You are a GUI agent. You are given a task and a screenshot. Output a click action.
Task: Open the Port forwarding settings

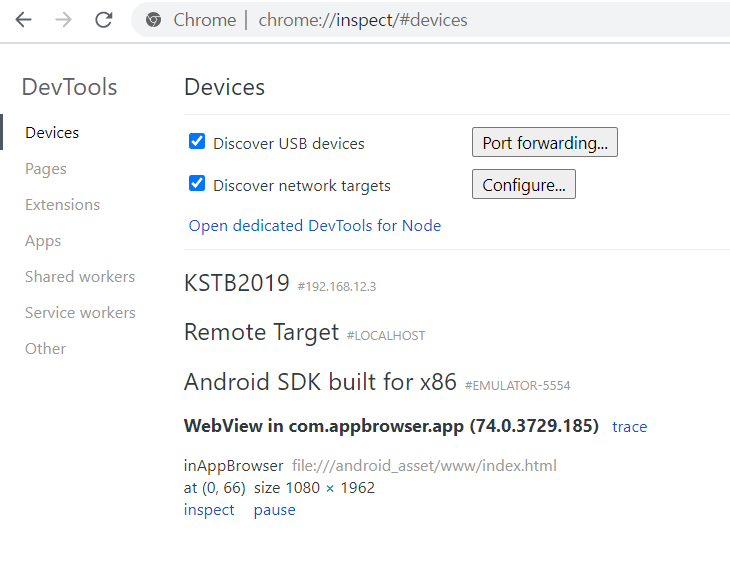pyautogui.click(x=545, y=142)
